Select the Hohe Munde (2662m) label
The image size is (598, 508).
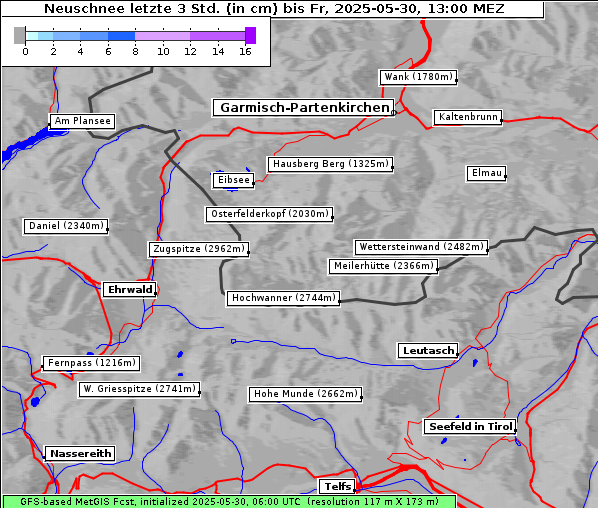pyautogui.click(x=305, y=394)
